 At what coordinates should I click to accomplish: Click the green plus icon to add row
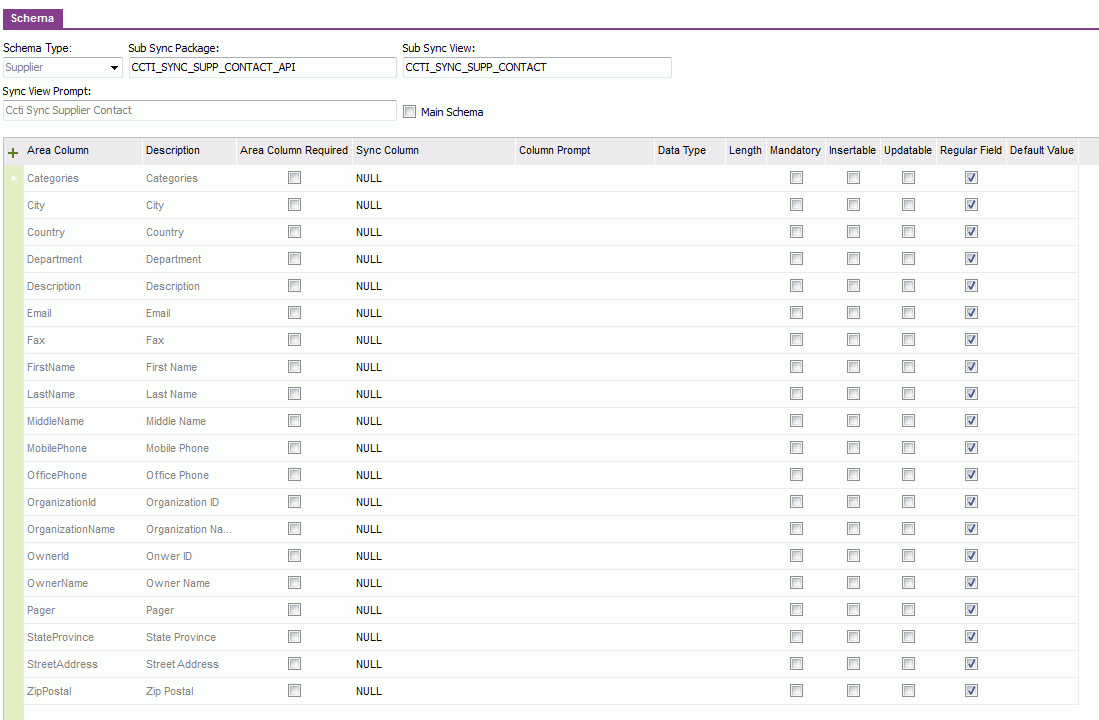(x=12, y=153)
